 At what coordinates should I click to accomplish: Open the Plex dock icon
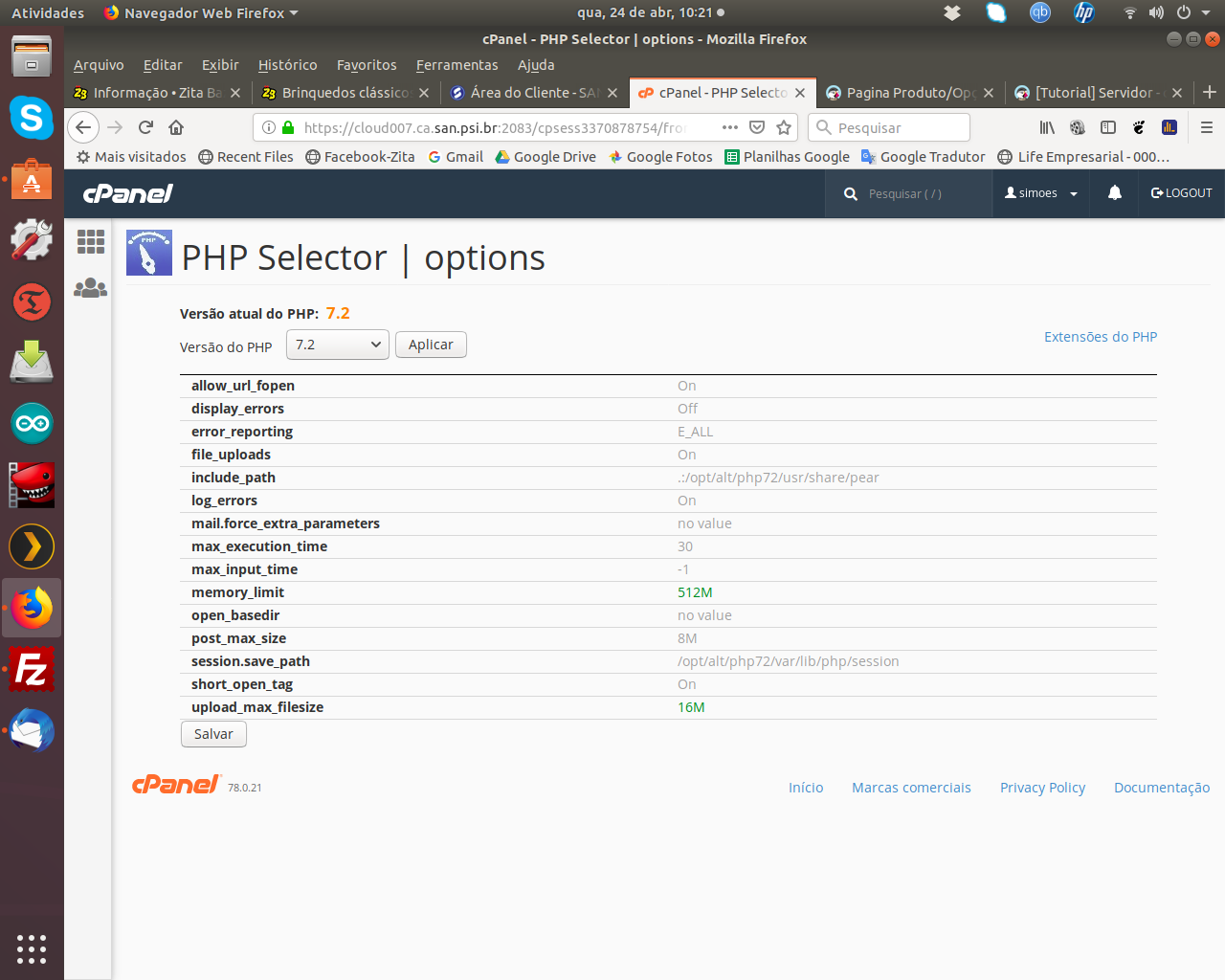(x=32, y=546)
